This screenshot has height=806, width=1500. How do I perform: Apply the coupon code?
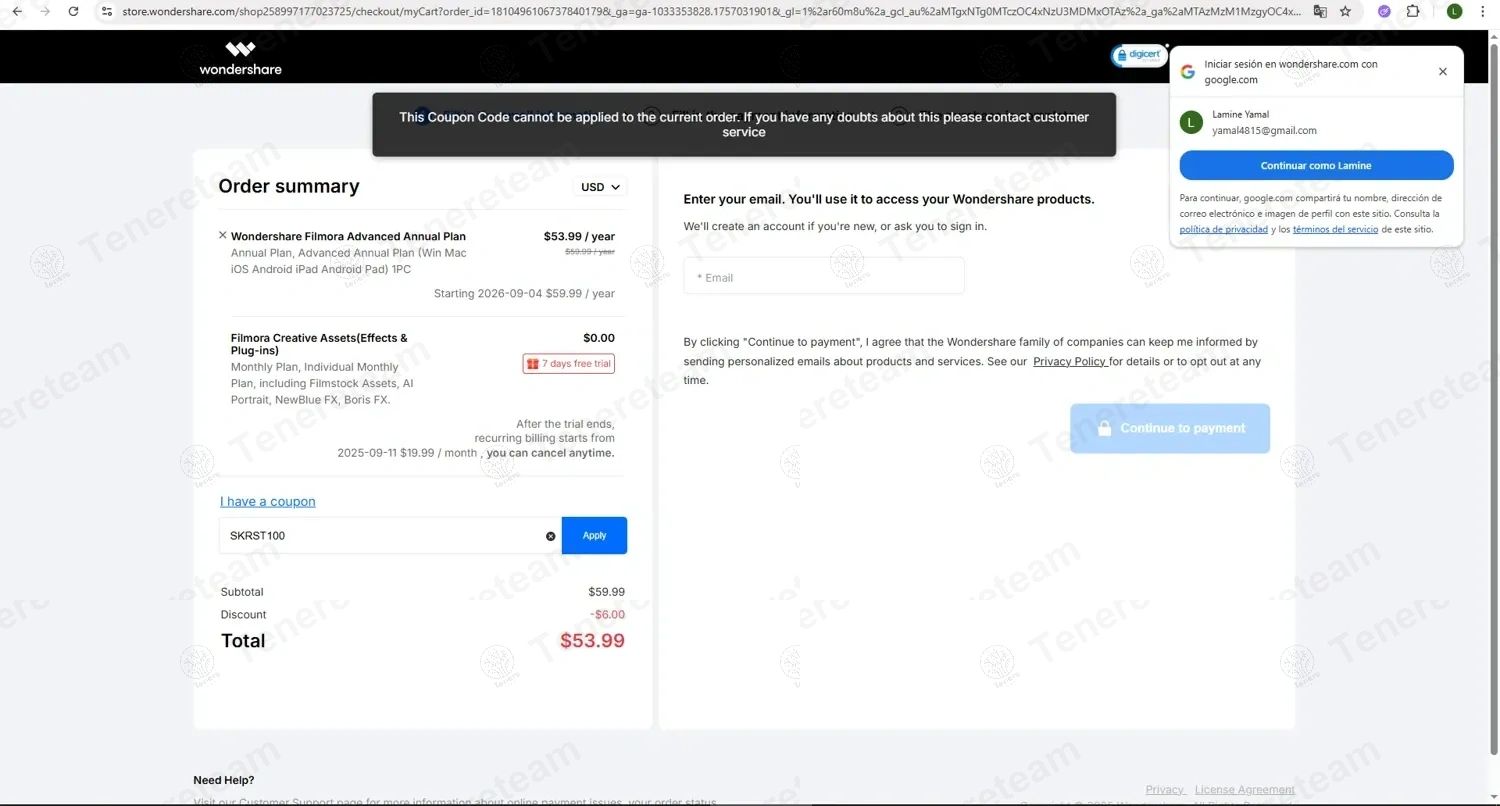(x=594, y=535)
